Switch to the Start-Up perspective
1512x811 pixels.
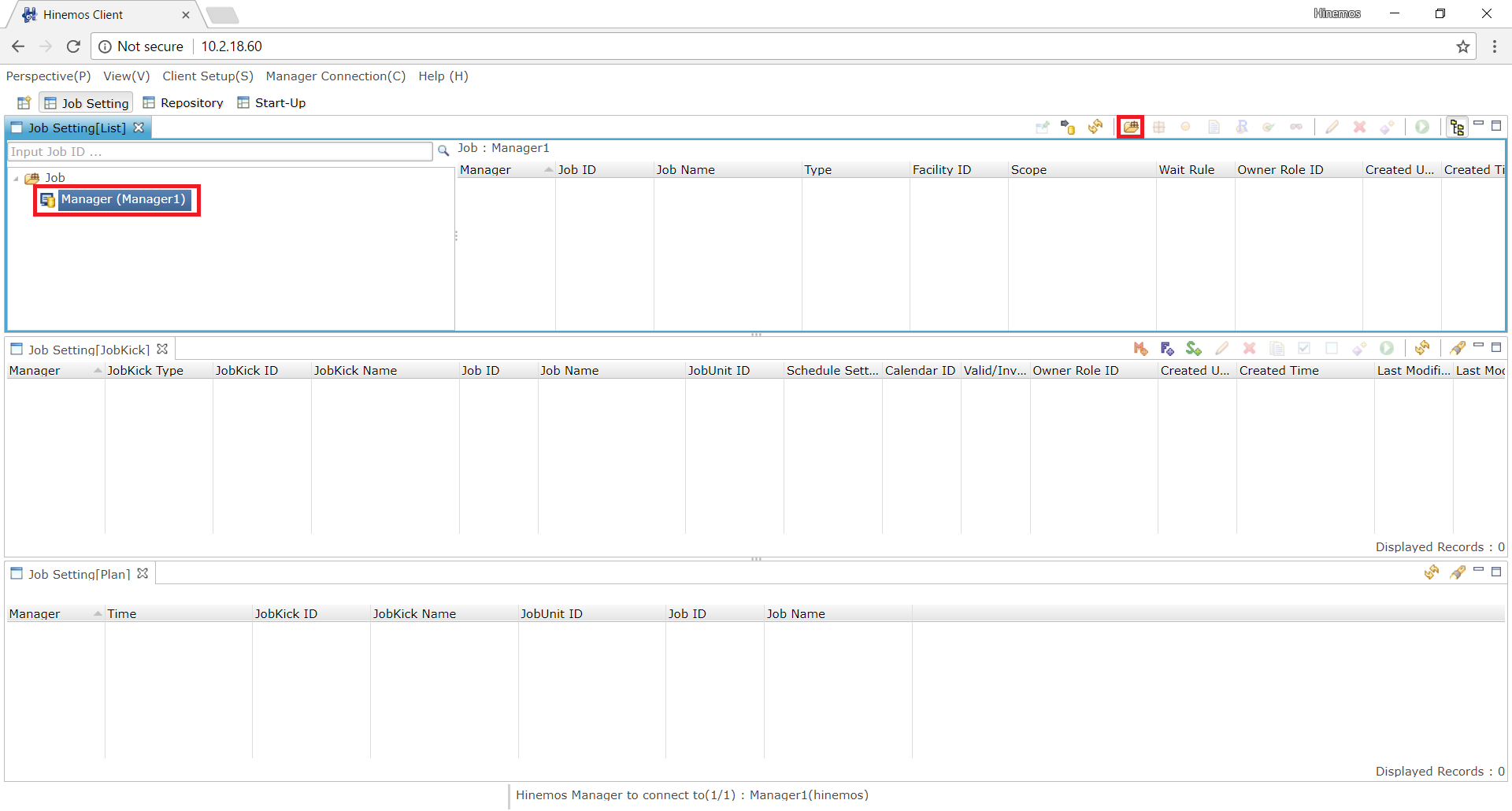tap(272, 103)
